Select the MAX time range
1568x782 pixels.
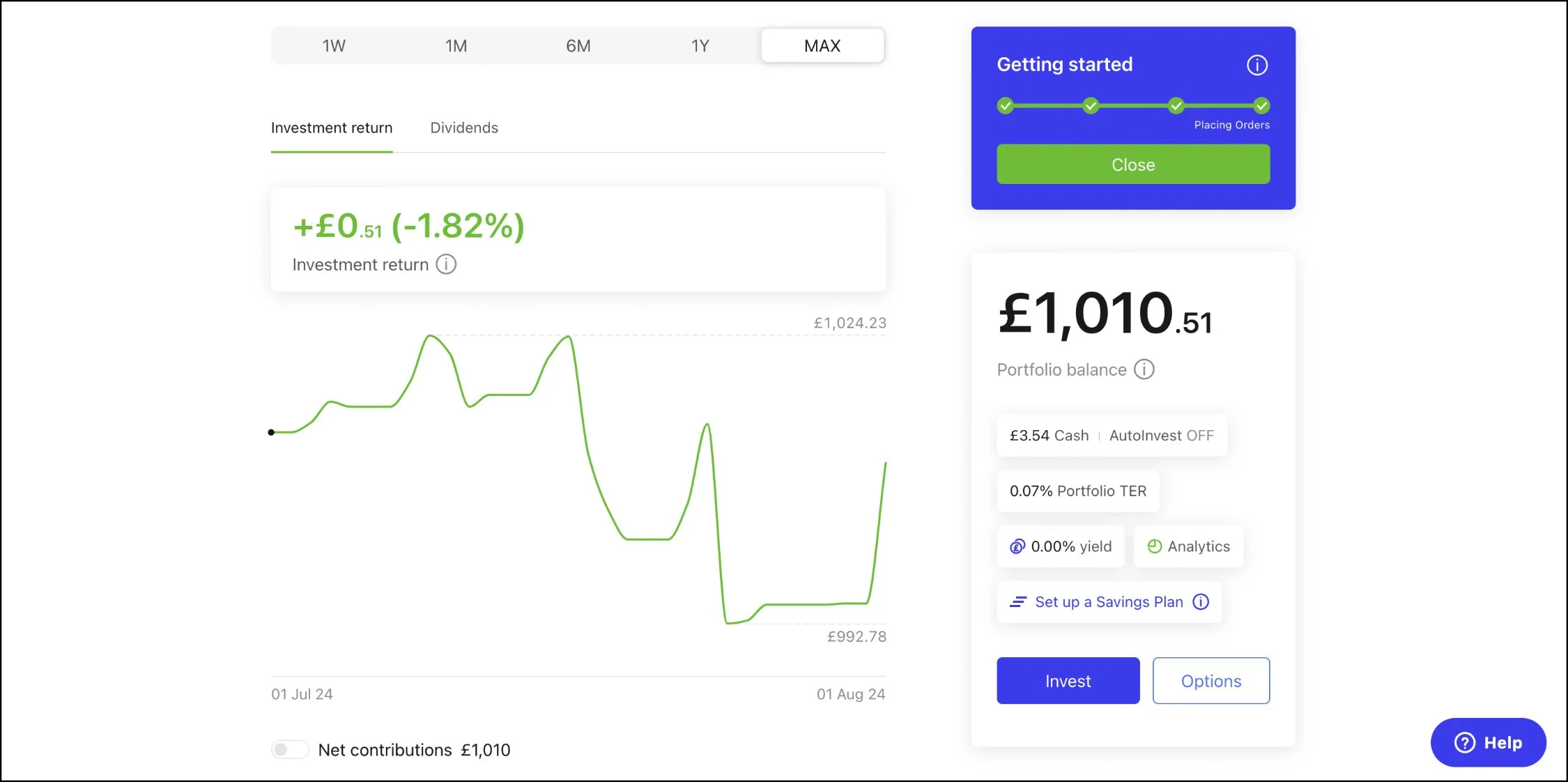coord(822,46)
